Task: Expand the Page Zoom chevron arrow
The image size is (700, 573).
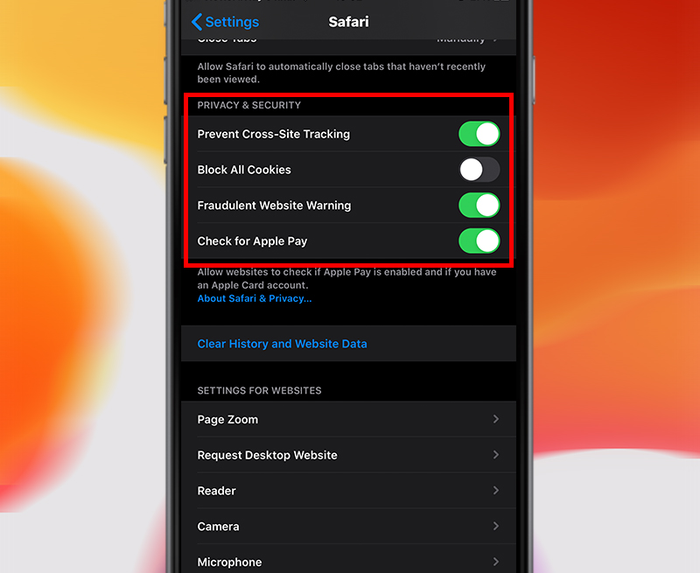Action: pos(496,419)
